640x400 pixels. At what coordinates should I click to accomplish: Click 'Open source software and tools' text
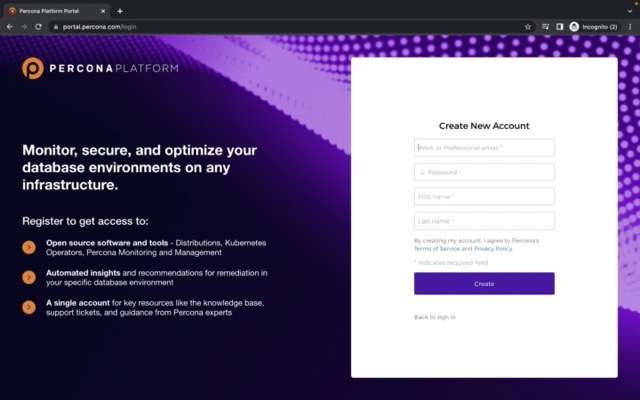click(x=107, y=243)
